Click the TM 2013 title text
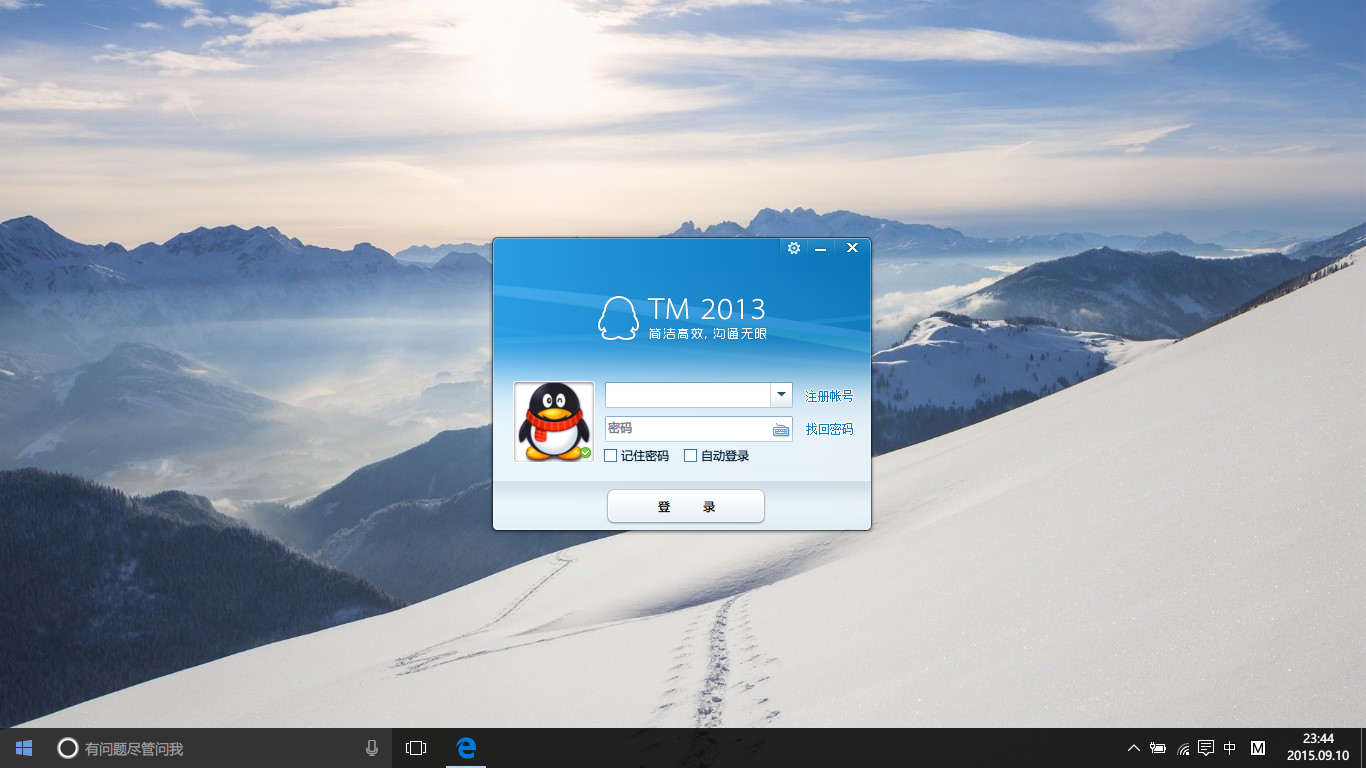Image resolution: width=1366 pixels, height=768 pixels. pos(706,308)
